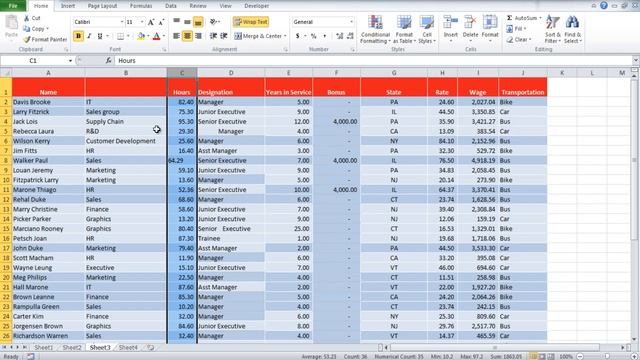Increase decimal places
The width and height of the screenshot is (640, 360).
pos(340,36)
